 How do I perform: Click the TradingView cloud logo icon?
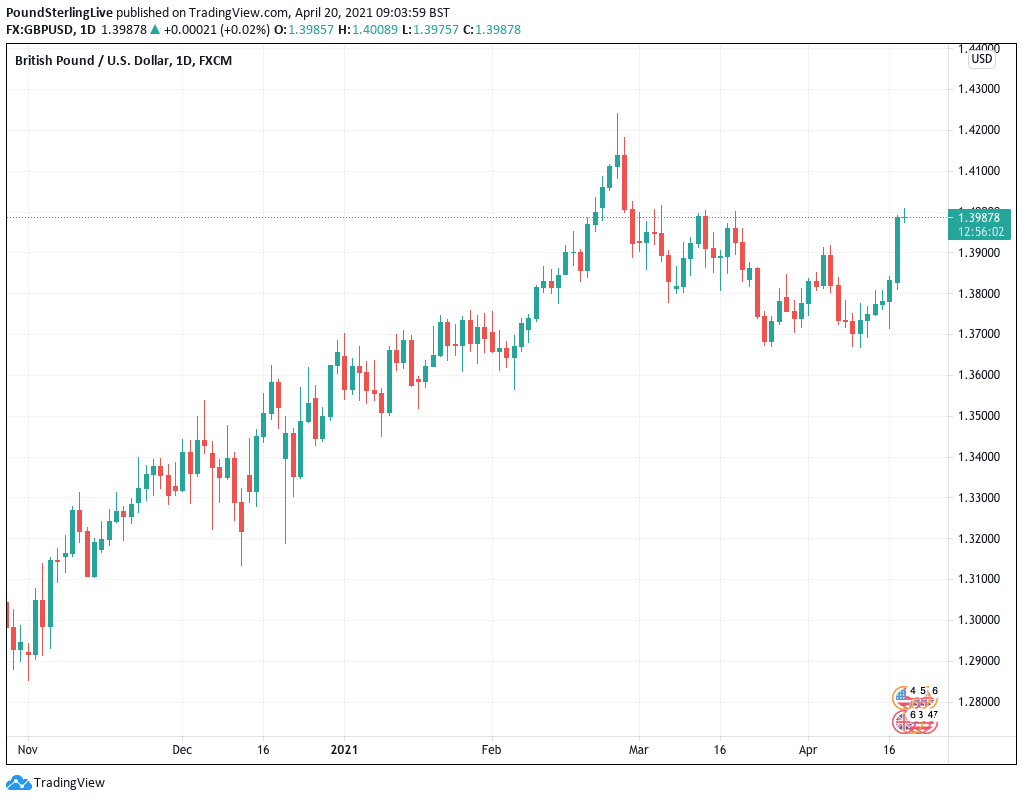[x=18, y=783]
